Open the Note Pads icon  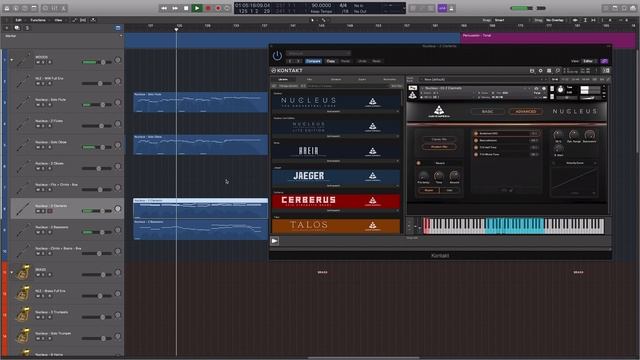615,8
